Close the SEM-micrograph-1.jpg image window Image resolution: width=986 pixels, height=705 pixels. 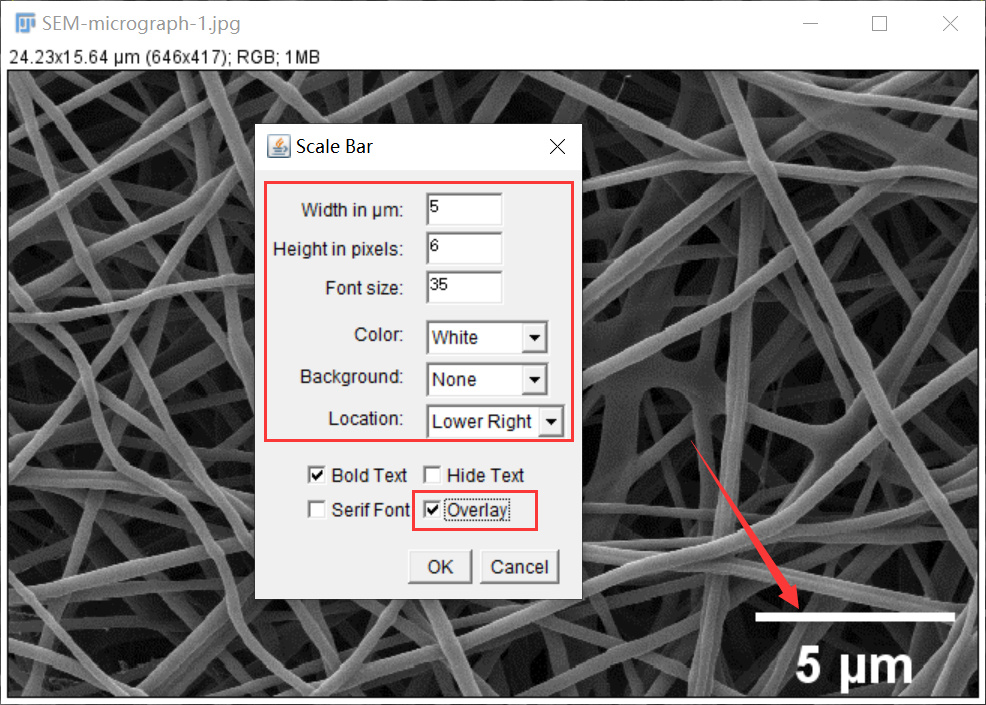(949, 24)
